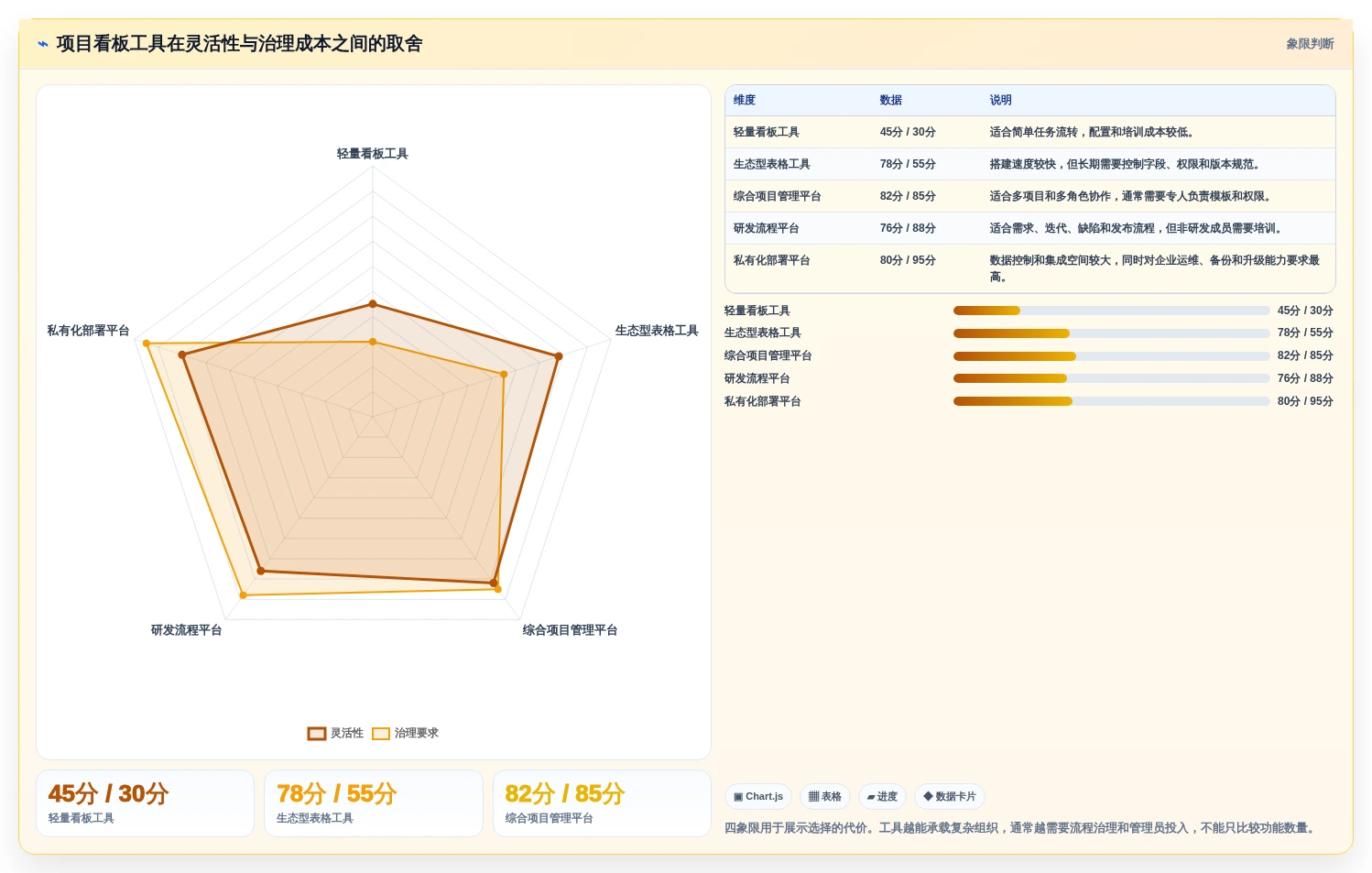Click the 研发流程平台 axis label on the radar chart
1372x873 pixels.
pyautogui.click(x=186, y=630)
